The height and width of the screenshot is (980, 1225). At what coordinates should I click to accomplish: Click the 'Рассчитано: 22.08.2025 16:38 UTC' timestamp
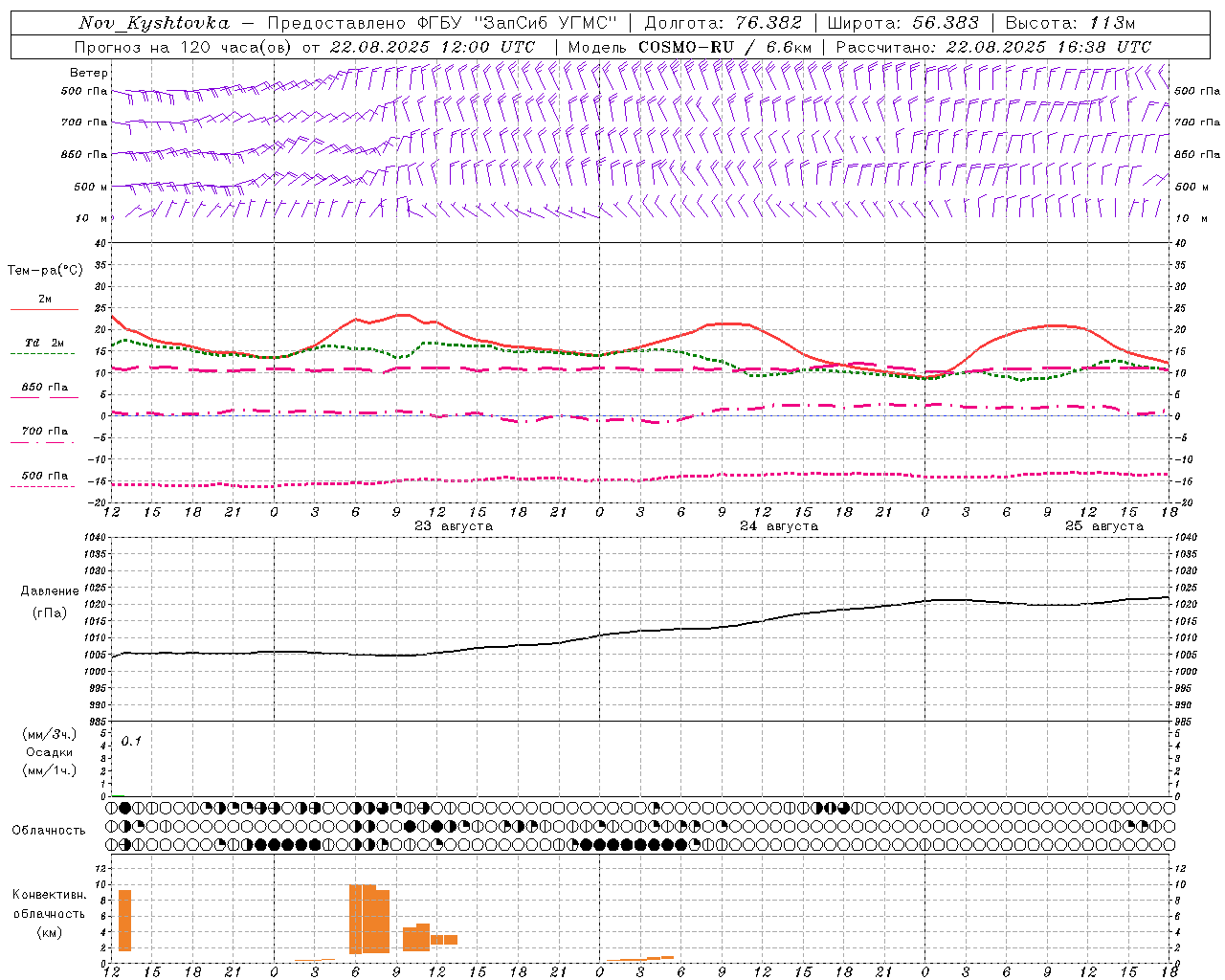[x=993, y=47]
